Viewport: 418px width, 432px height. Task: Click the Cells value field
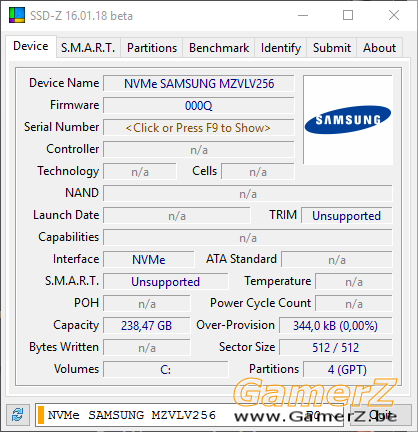coord(258,172)
